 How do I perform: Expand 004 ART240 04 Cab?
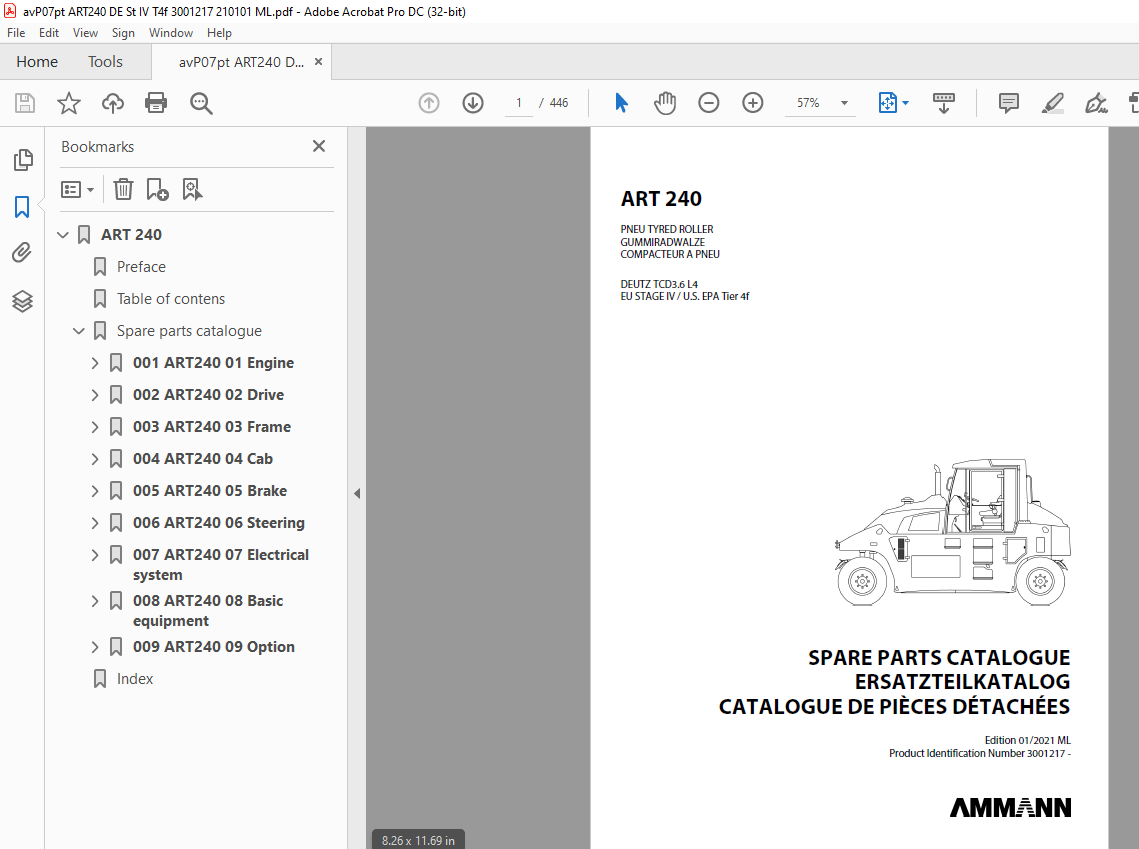[94, 459]
